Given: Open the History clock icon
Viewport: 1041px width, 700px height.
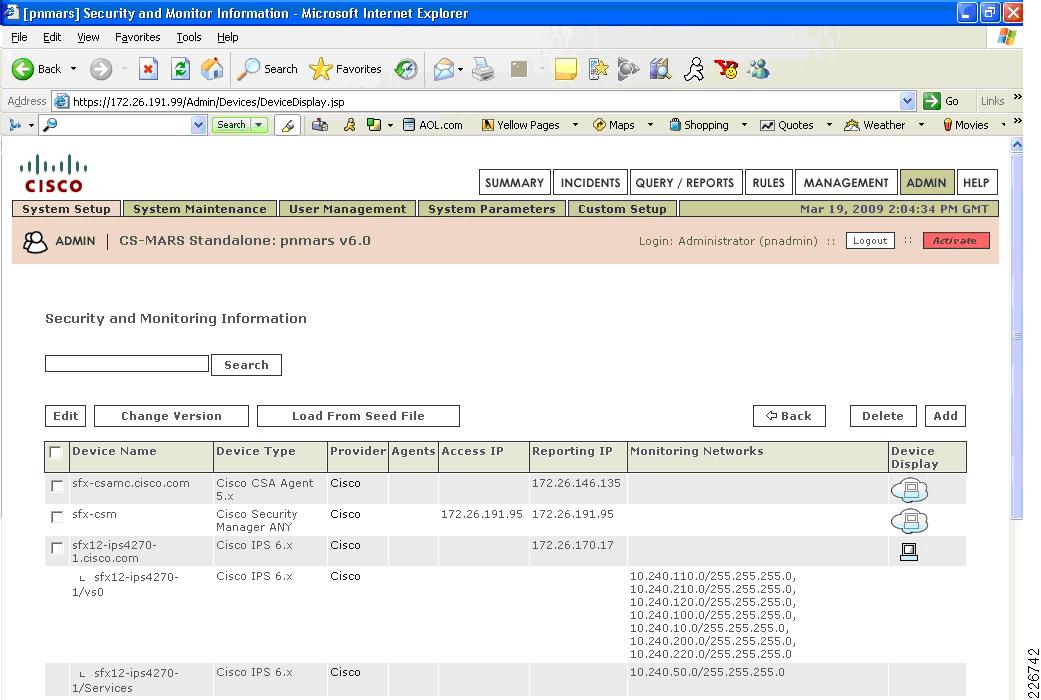Looking at the screenshot, I should click(406, 69).
